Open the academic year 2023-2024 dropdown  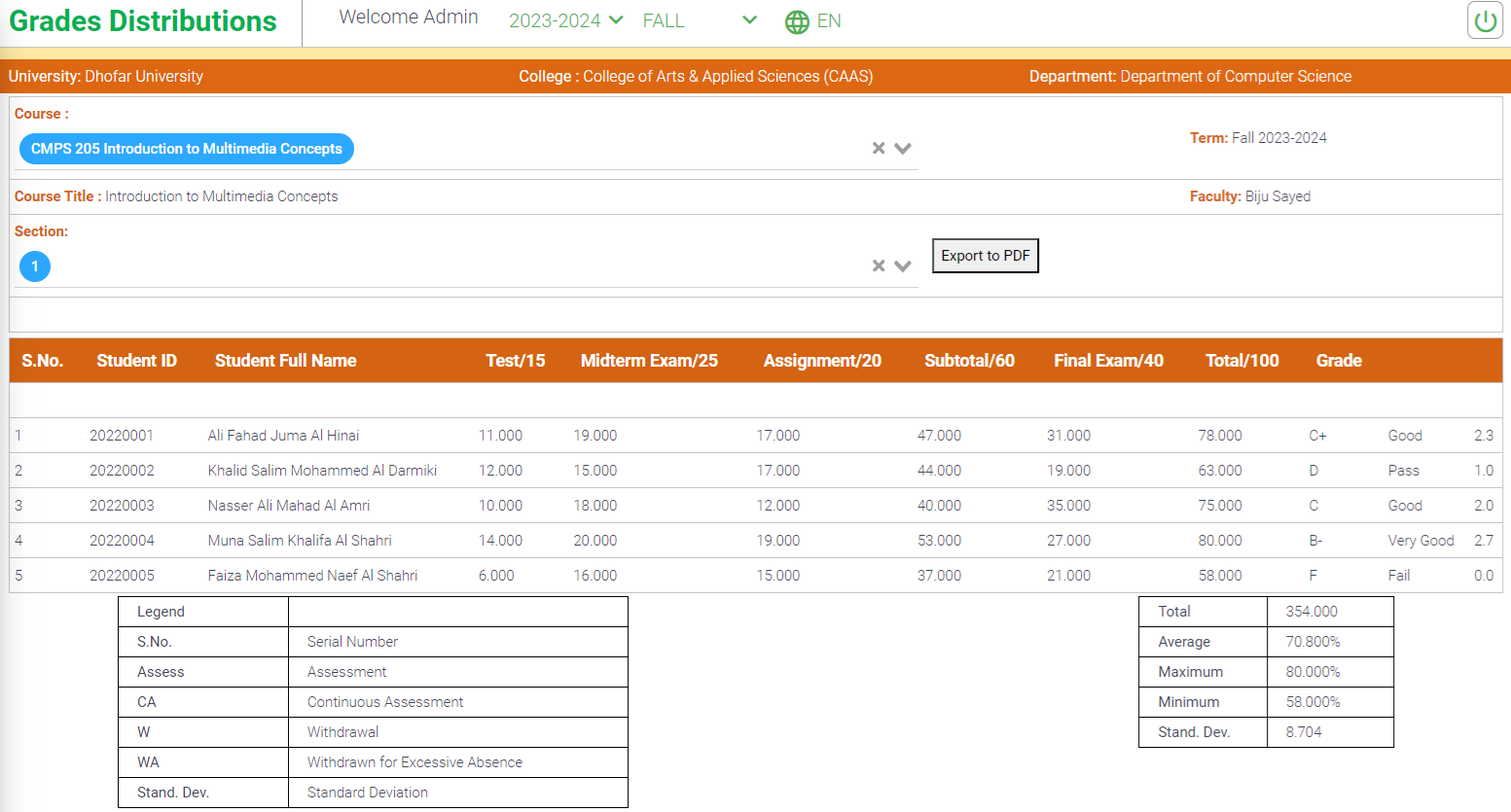(565, 20)
